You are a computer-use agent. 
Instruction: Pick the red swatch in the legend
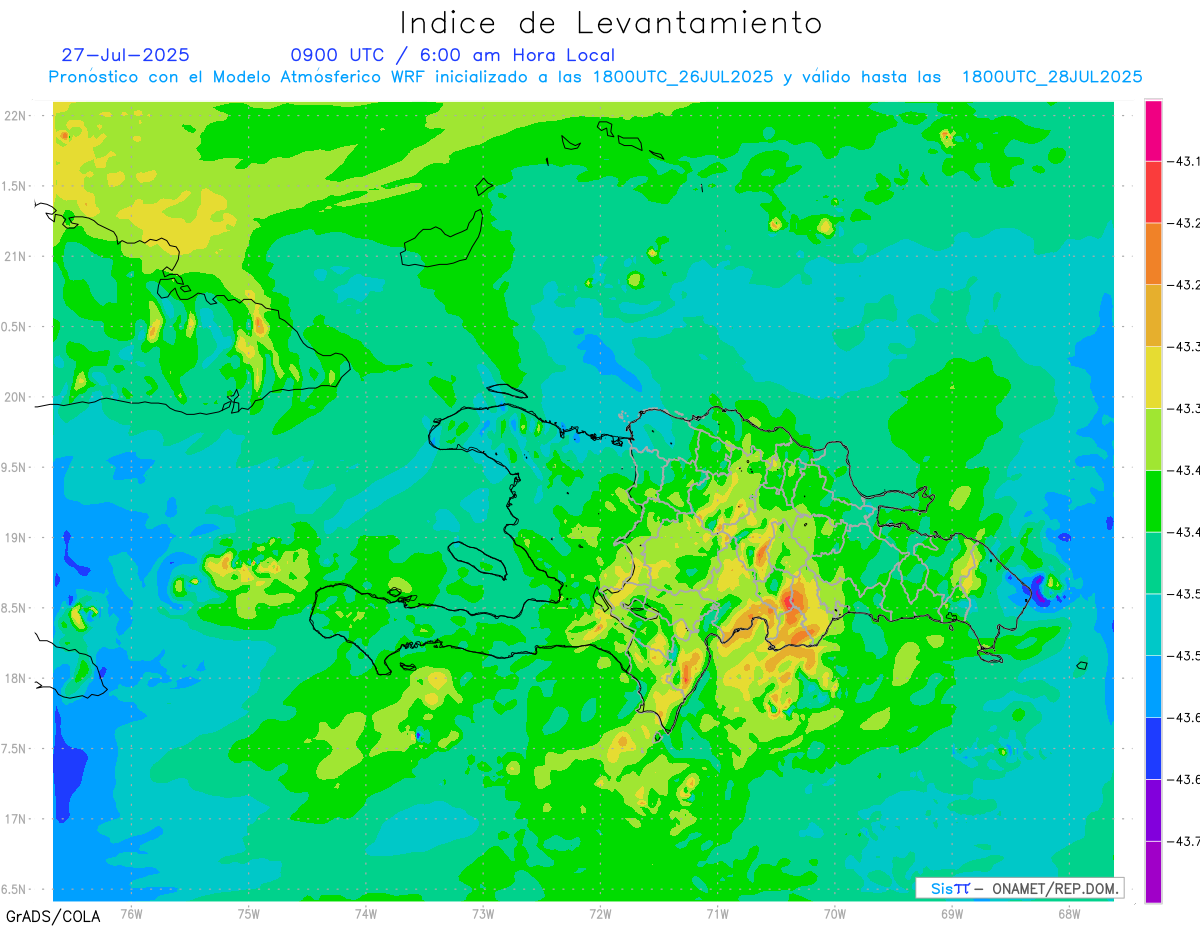click(1153, 192)
